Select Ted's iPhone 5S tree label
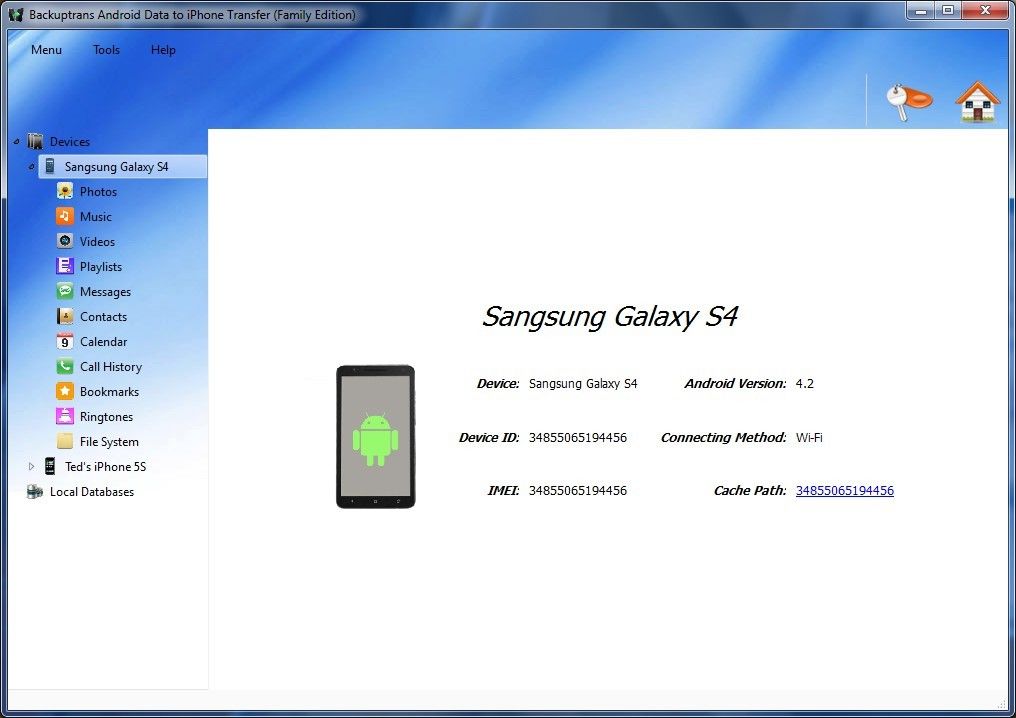 105,467
